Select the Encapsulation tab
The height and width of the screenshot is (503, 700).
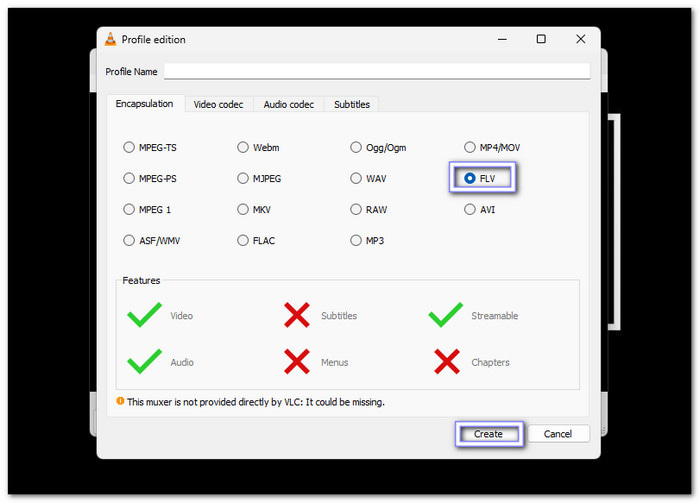click(x=145, y=104)
